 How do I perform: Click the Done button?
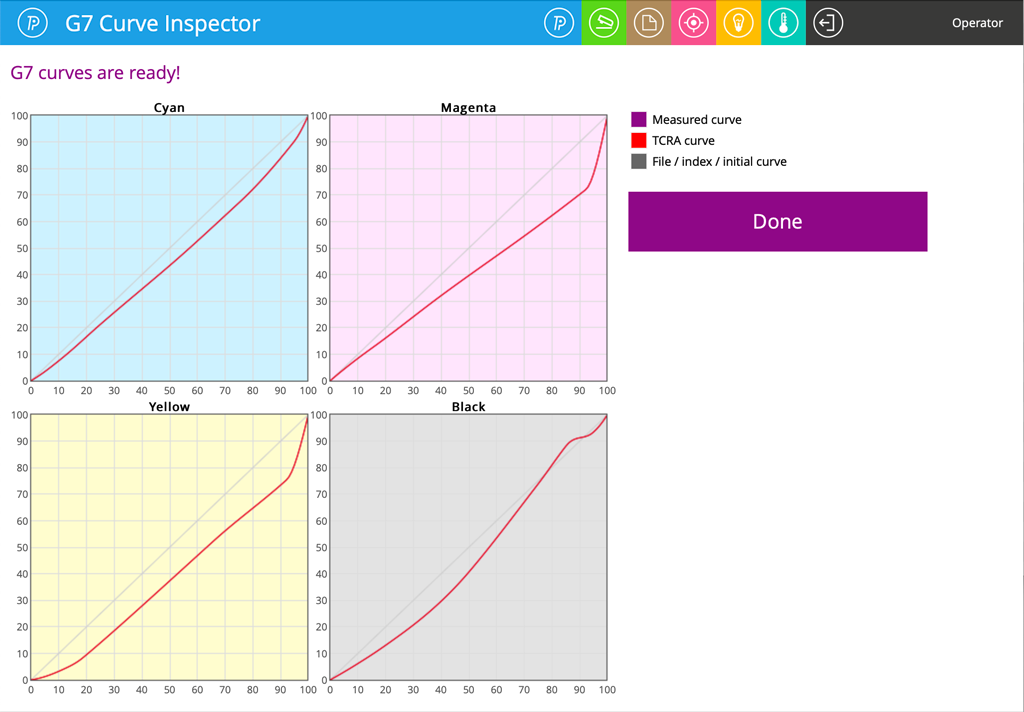(778, 221)
